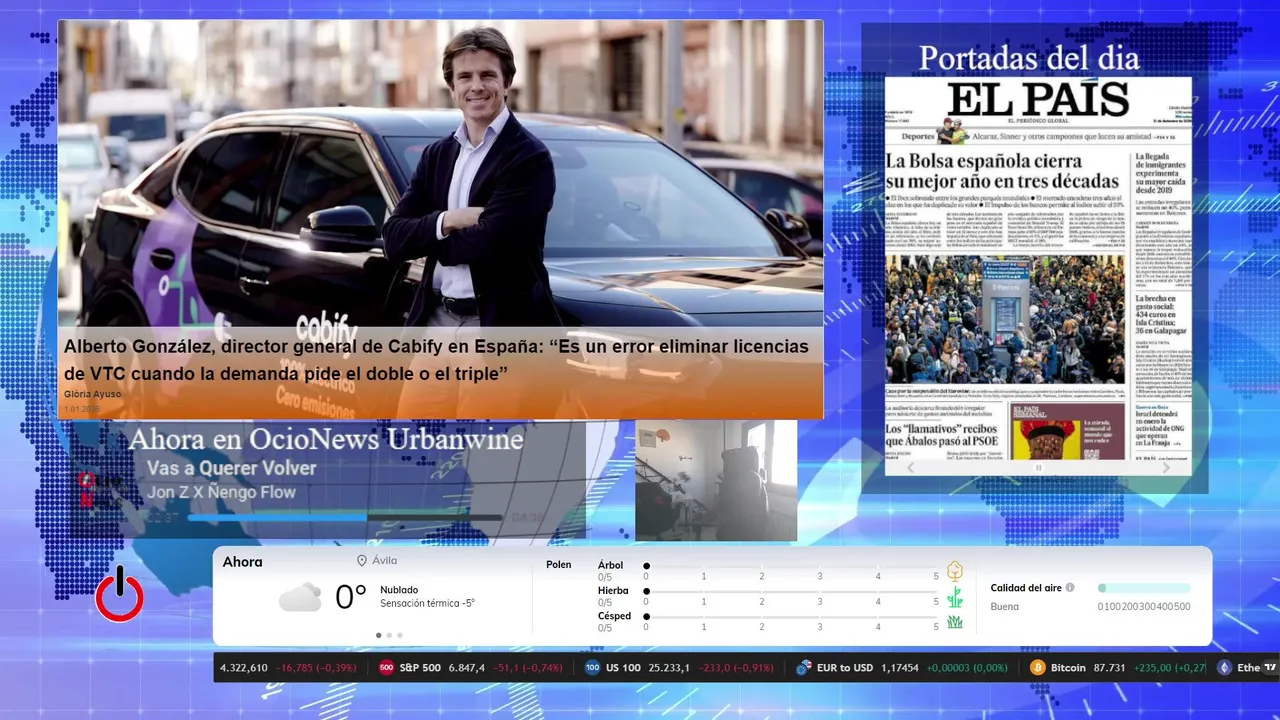This screenshot has width=1280, height=720.
Task: Click the US 100 blue badge icon
Action: coord(592,668)
